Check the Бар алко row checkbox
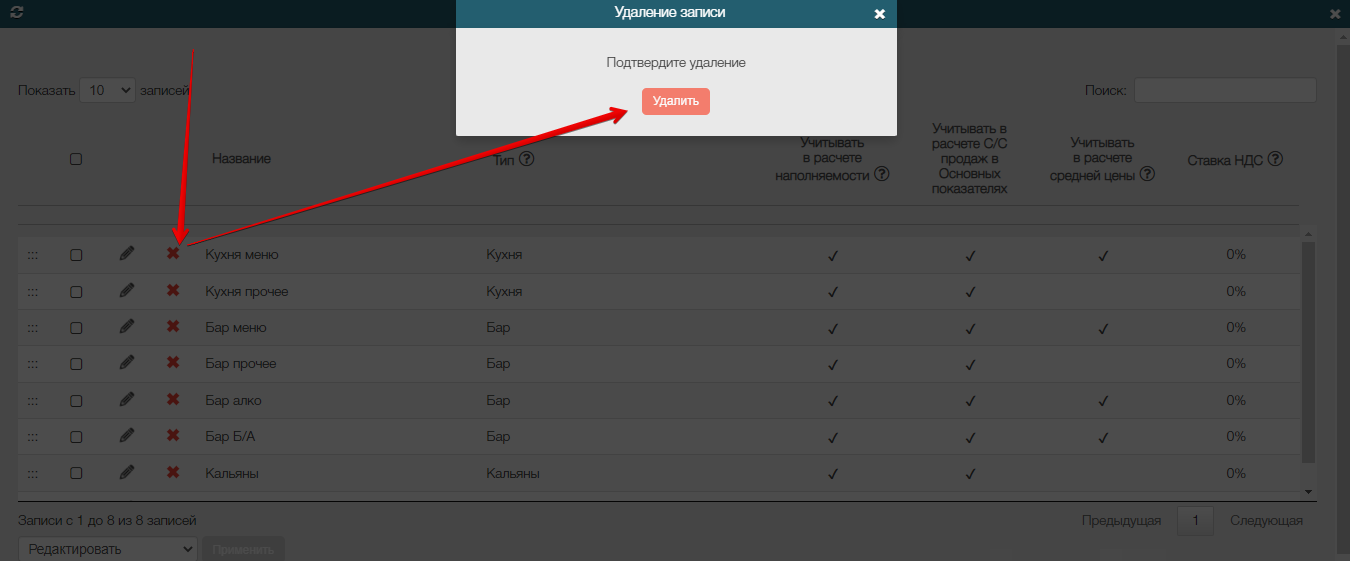1350x561 pixels. [x=76, y=401]
